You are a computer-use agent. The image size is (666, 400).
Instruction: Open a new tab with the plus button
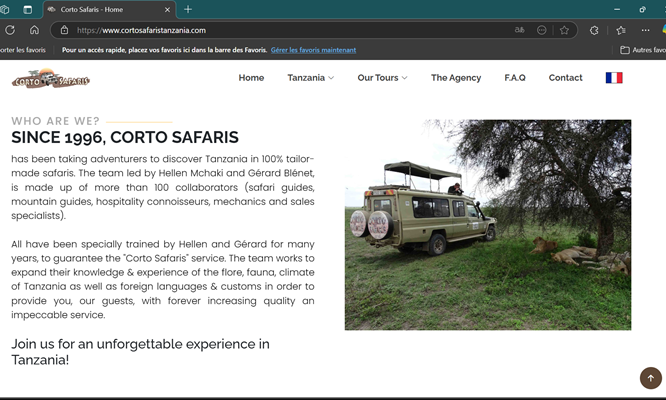[x=188, y=9]
